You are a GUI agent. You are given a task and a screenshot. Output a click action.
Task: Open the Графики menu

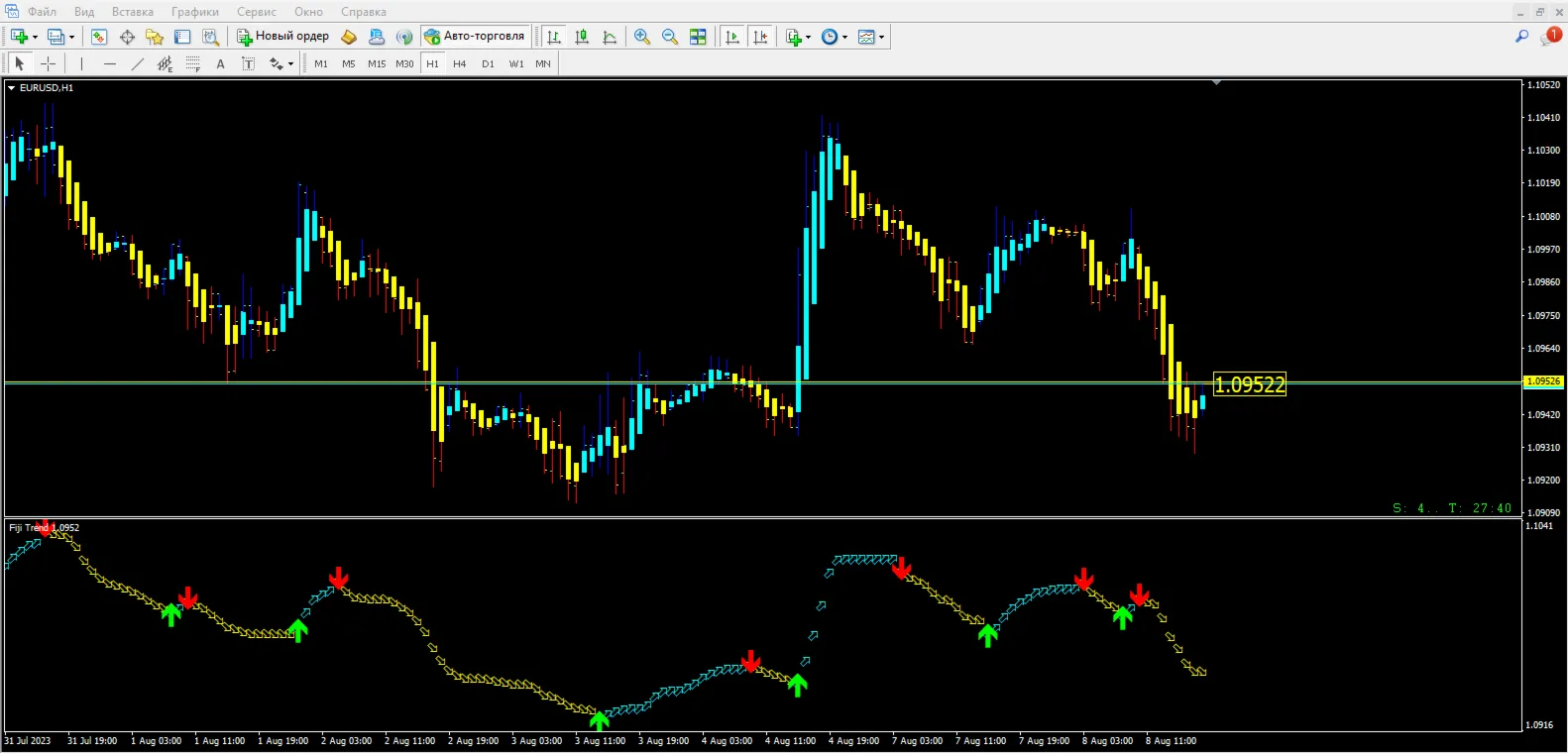[195, 12]
